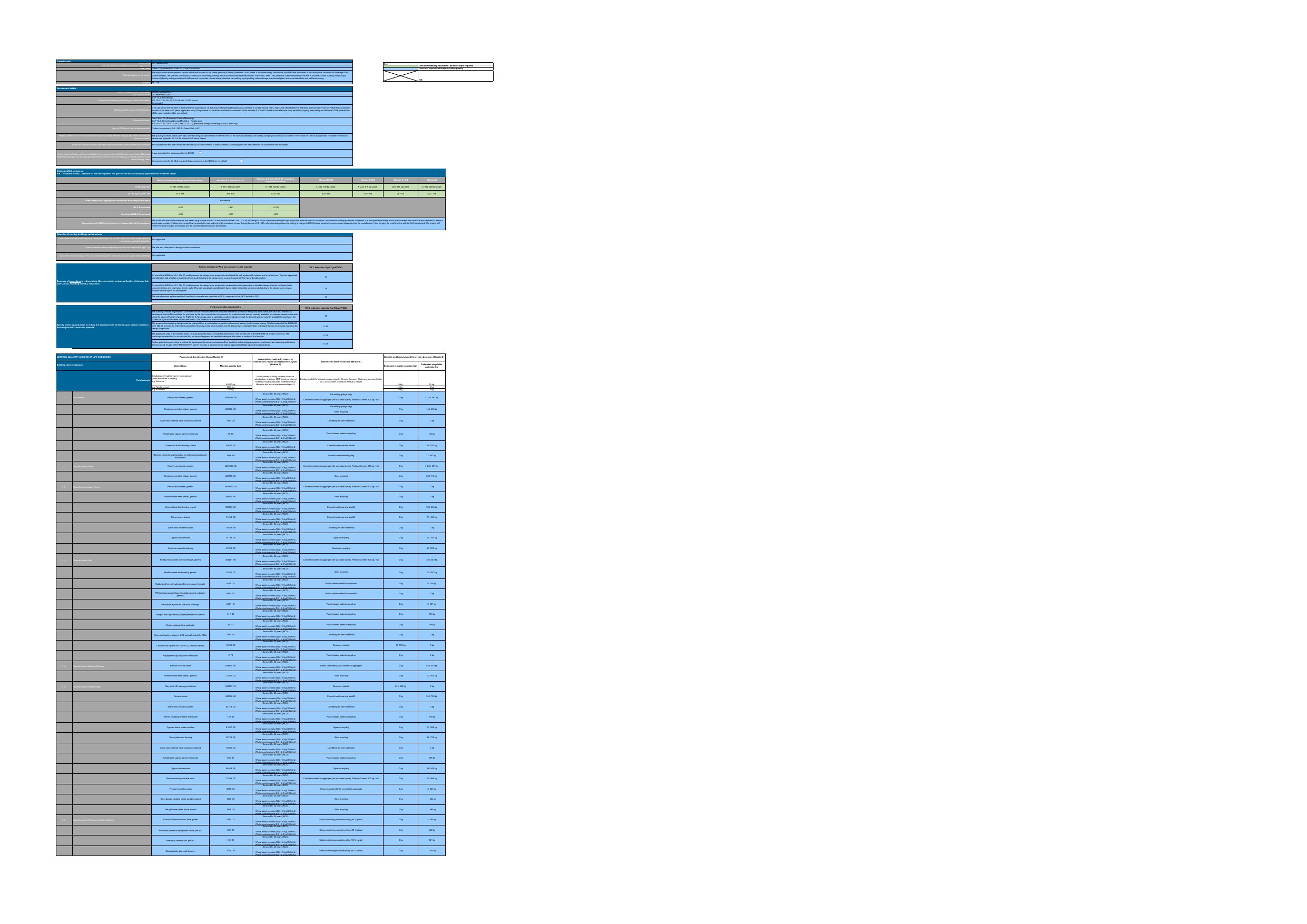Select the Module D column header cell
1307x924 pixels.
coord(431,180)
